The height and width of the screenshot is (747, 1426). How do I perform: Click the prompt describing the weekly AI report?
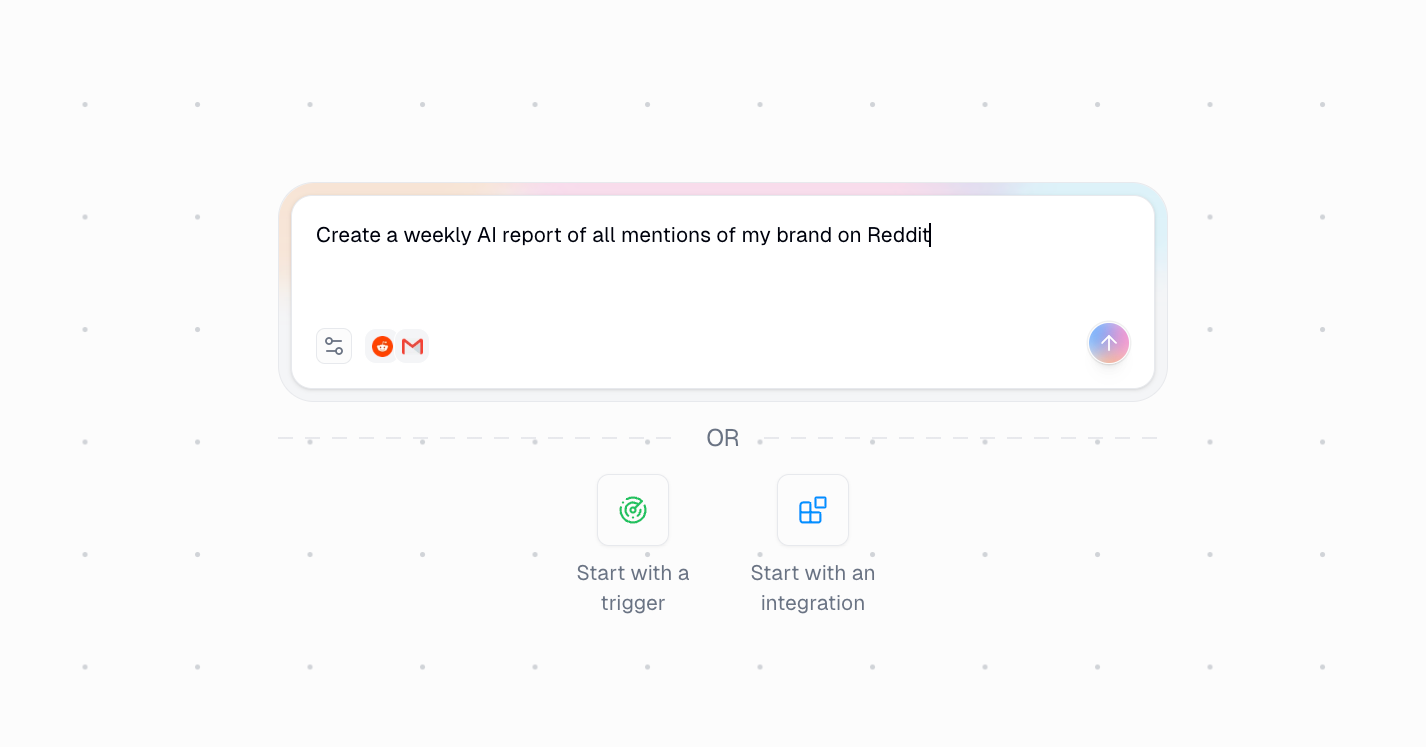tap(622, 235)
